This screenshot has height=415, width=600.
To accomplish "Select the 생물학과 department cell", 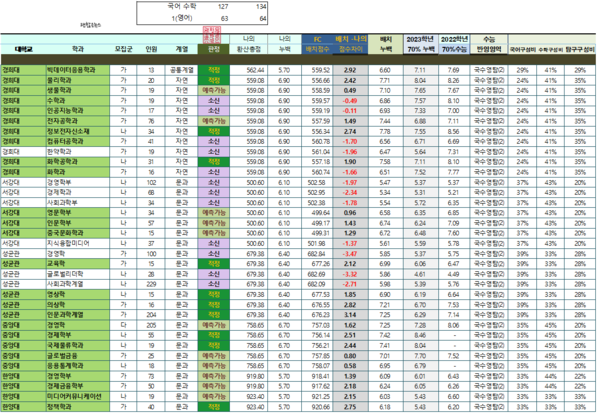I will (x=78, y=90).
